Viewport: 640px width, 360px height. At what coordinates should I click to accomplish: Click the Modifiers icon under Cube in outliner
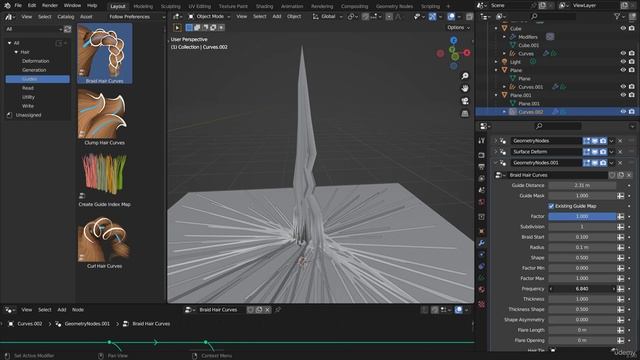tap(513, 37)
